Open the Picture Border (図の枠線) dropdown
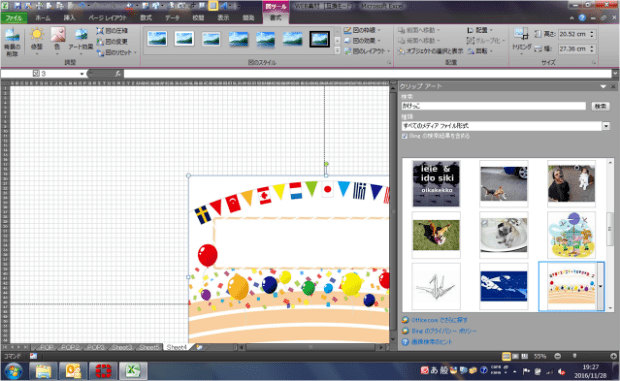 (363, 30)
